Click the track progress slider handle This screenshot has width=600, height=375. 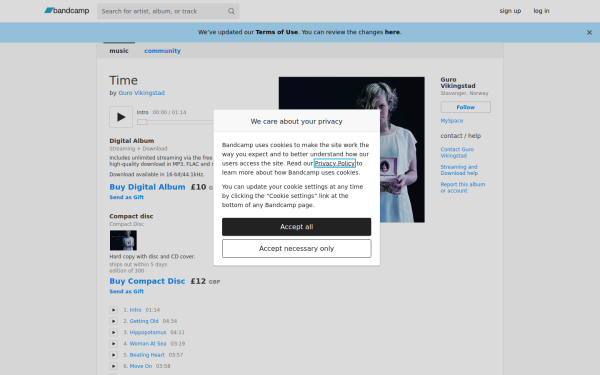[142, 122]
